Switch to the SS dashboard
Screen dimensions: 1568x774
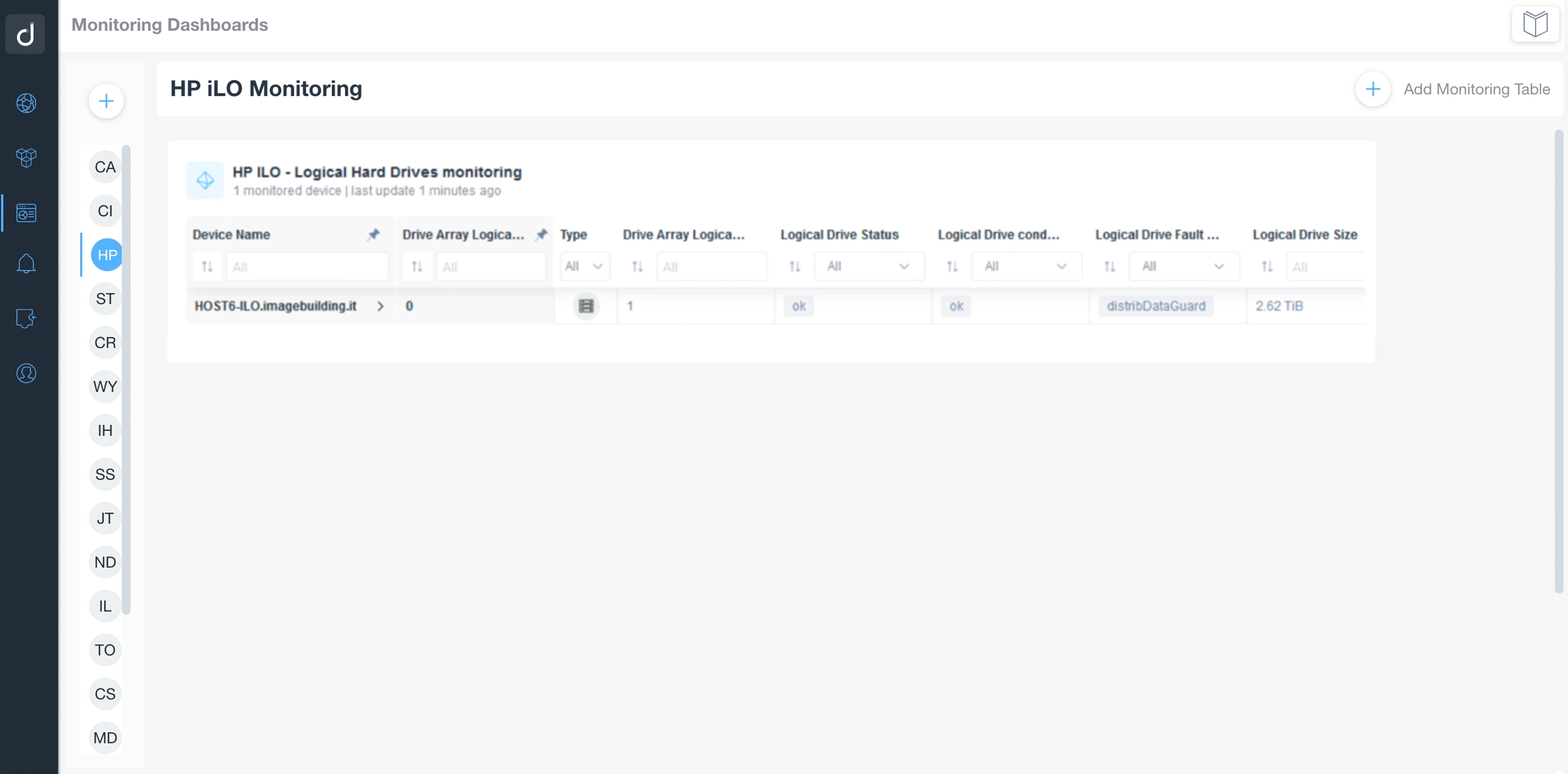tap(105, 474)
